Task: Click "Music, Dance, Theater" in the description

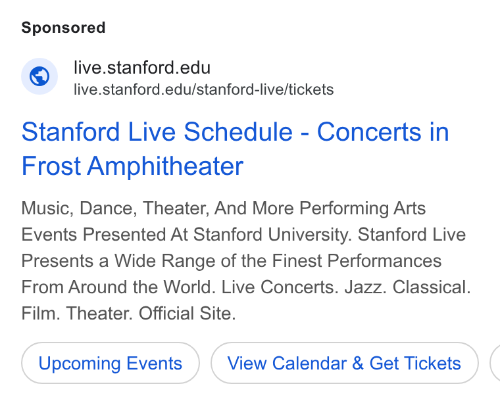Action: tap(116, 208)
